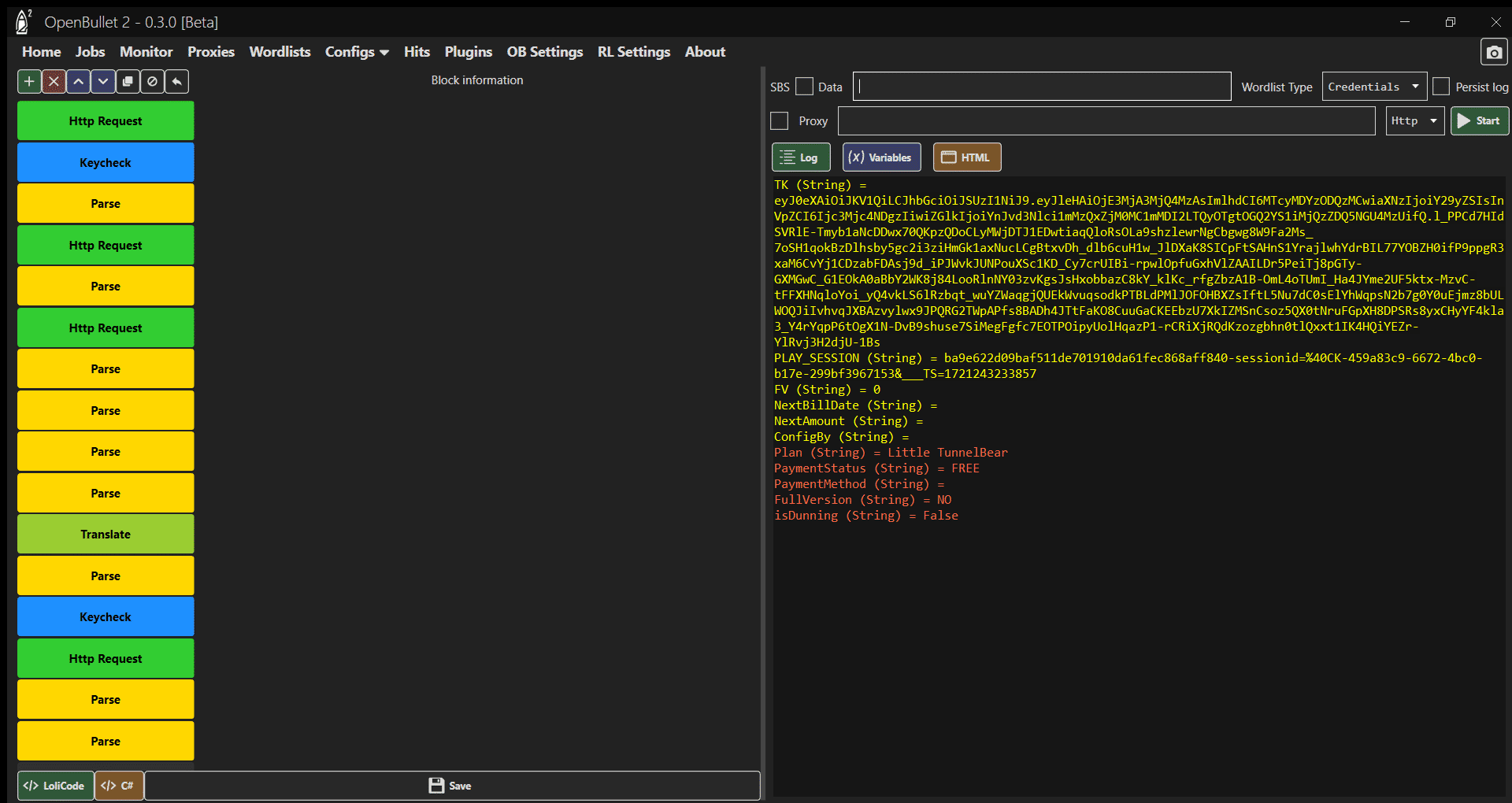Click the clone block copy icon
Image resolution: width=1512 pixels, height=803 pixels.
pyautogui.click(x=128, y=81)
